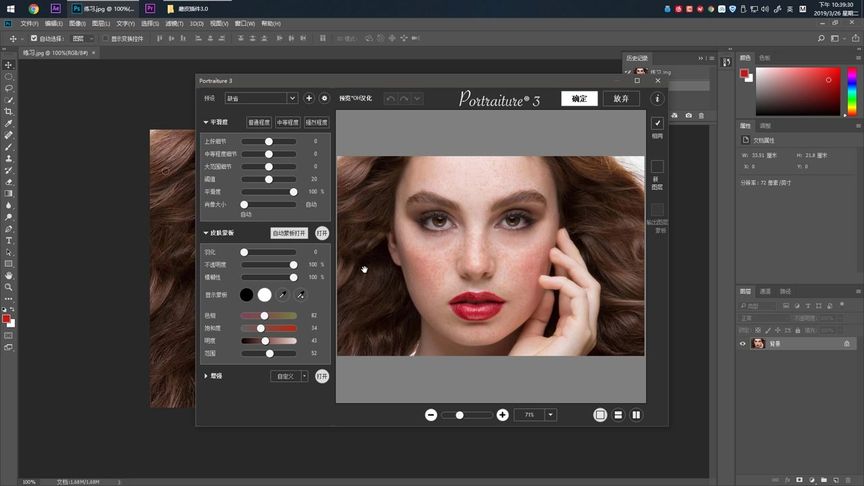
Task: Click the info icon in Portraiture
Action: point(657,99)
